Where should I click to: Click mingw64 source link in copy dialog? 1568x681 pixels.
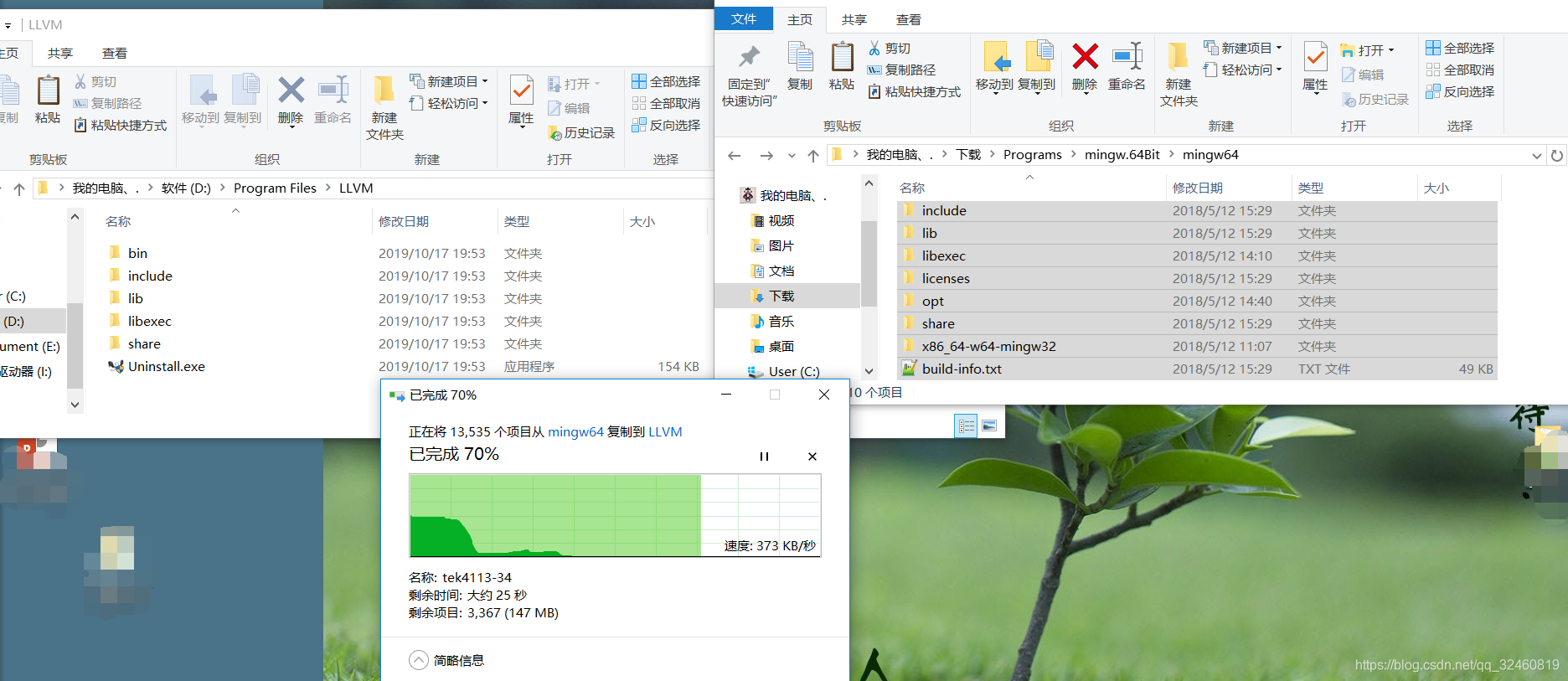(x=575, y=432)
